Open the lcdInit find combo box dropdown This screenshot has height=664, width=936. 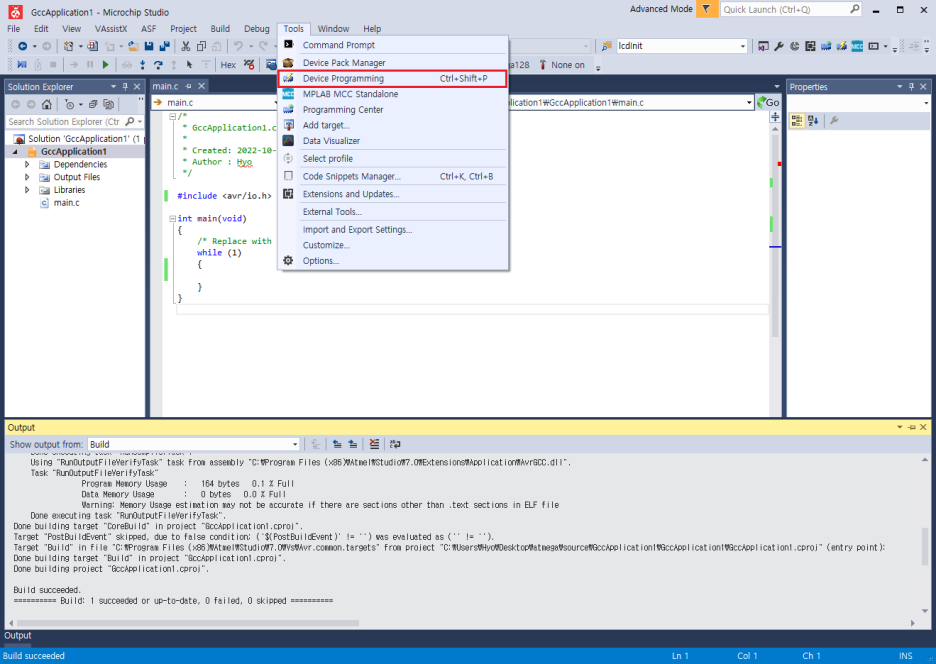coord(743,46)
